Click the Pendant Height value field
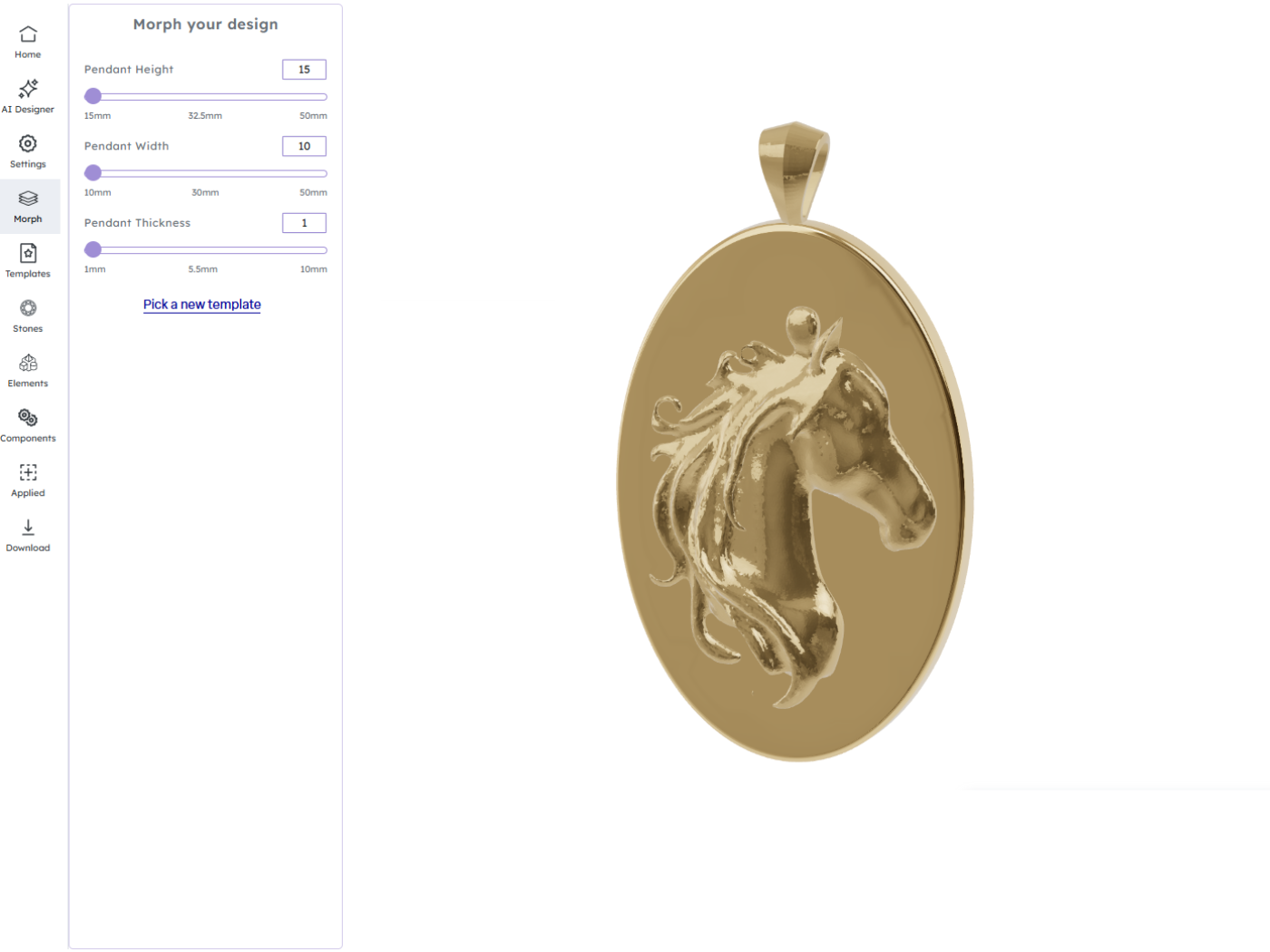The height and width of the screenshot is (952, 1270). 304,70
